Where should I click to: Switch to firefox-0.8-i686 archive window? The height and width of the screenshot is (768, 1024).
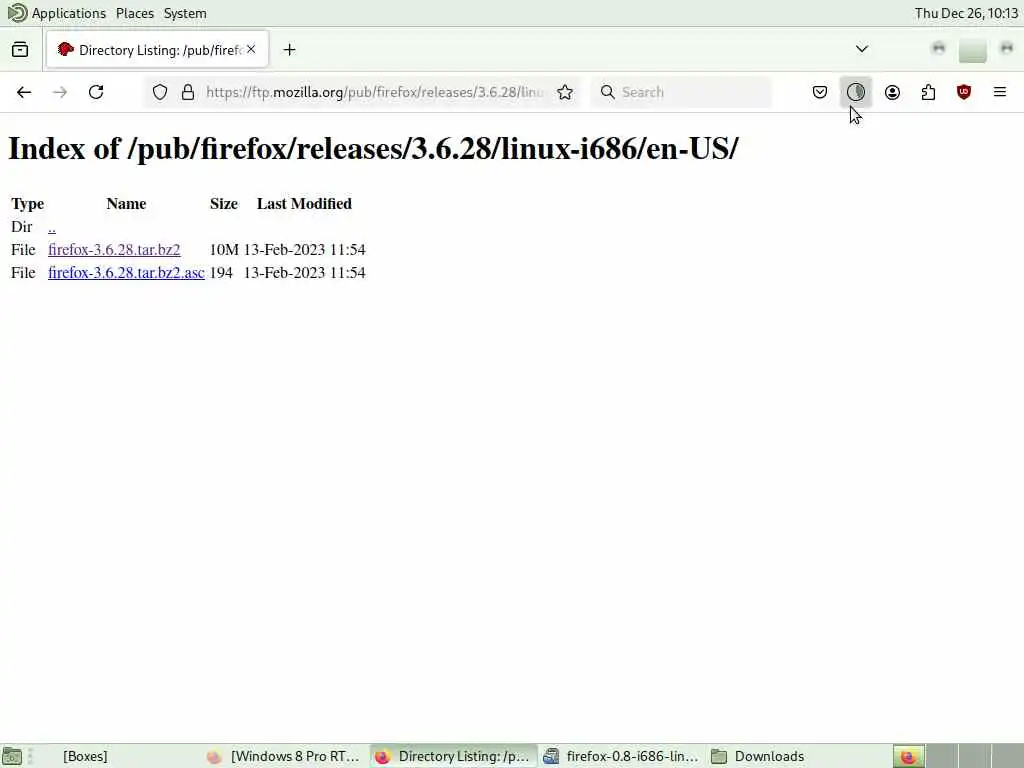tap(622, 756)
